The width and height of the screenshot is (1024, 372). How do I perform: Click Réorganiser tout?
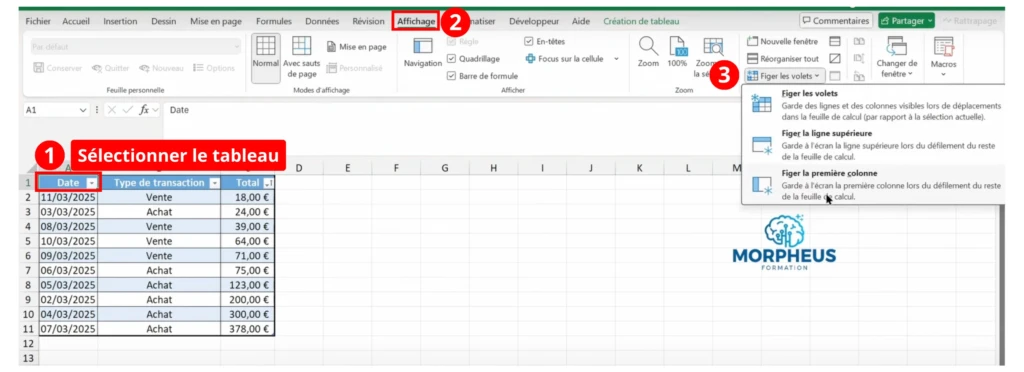point(782,59)
